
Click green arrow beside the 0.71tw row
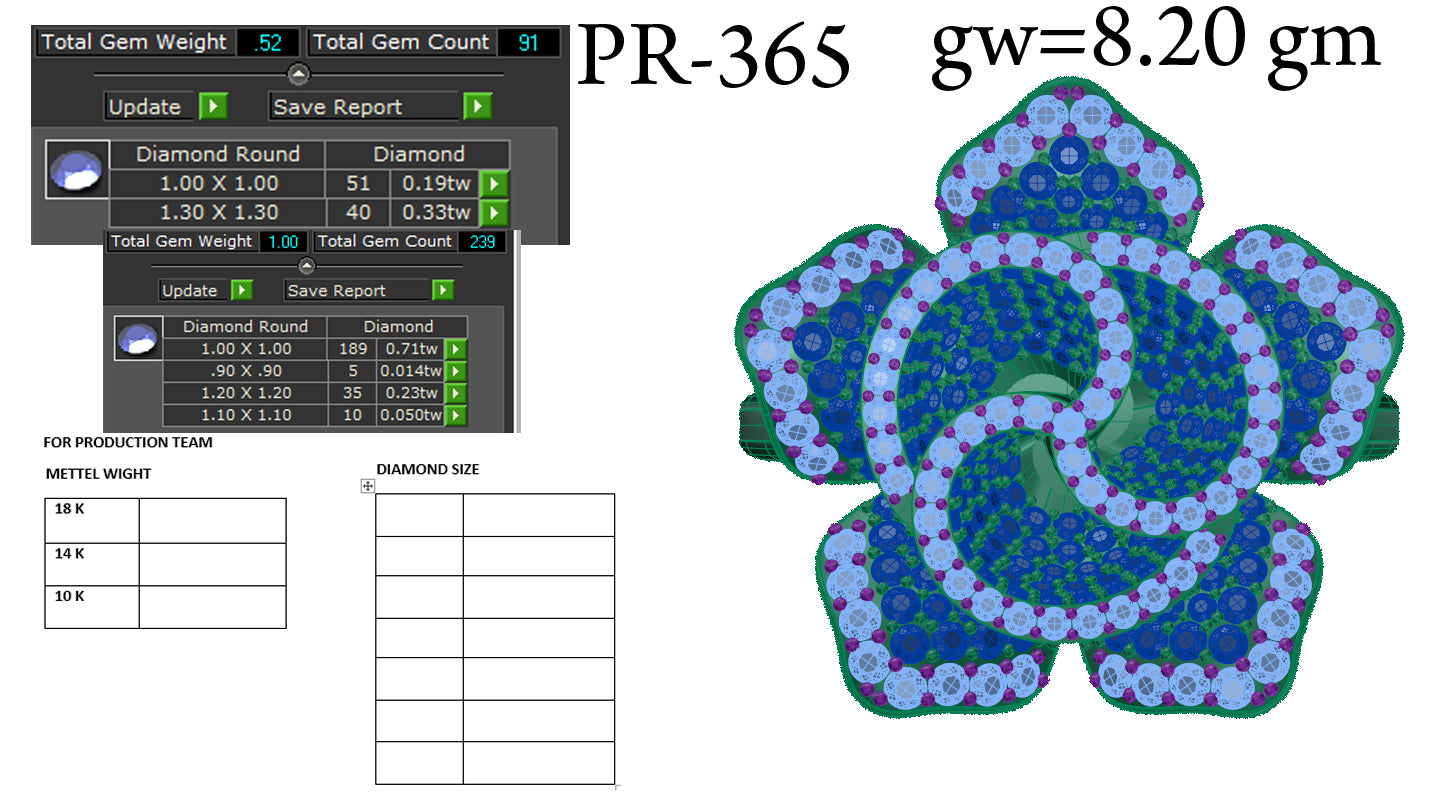tap(455, 349)
